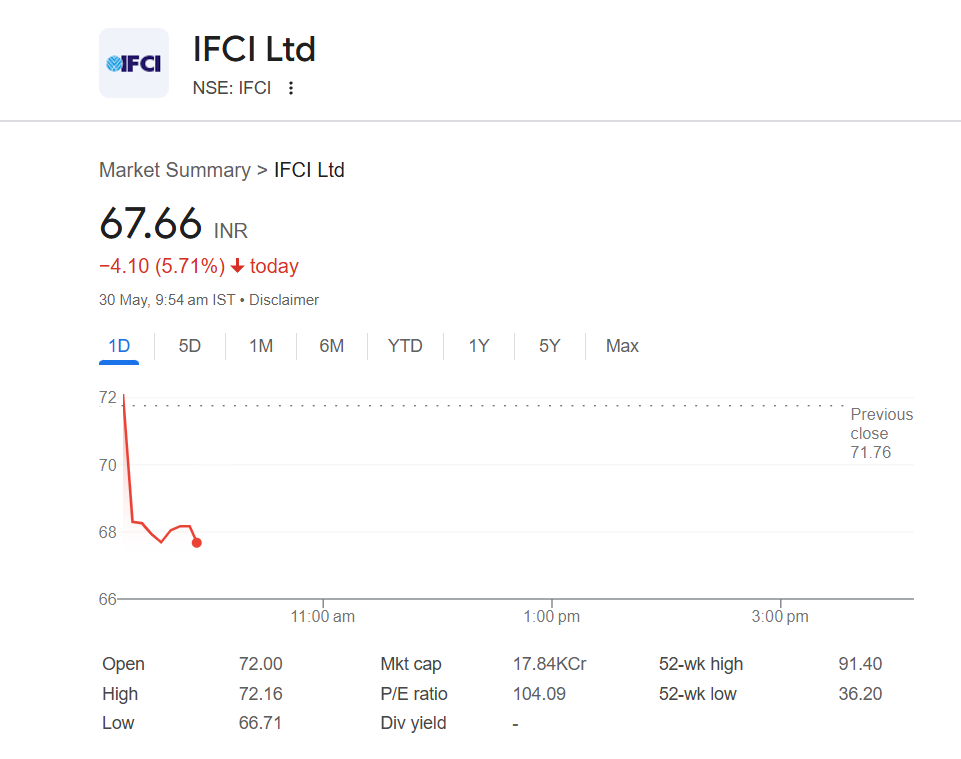
Task: Click the 11:00 am time axis label
Action: (x=323, y=617)
